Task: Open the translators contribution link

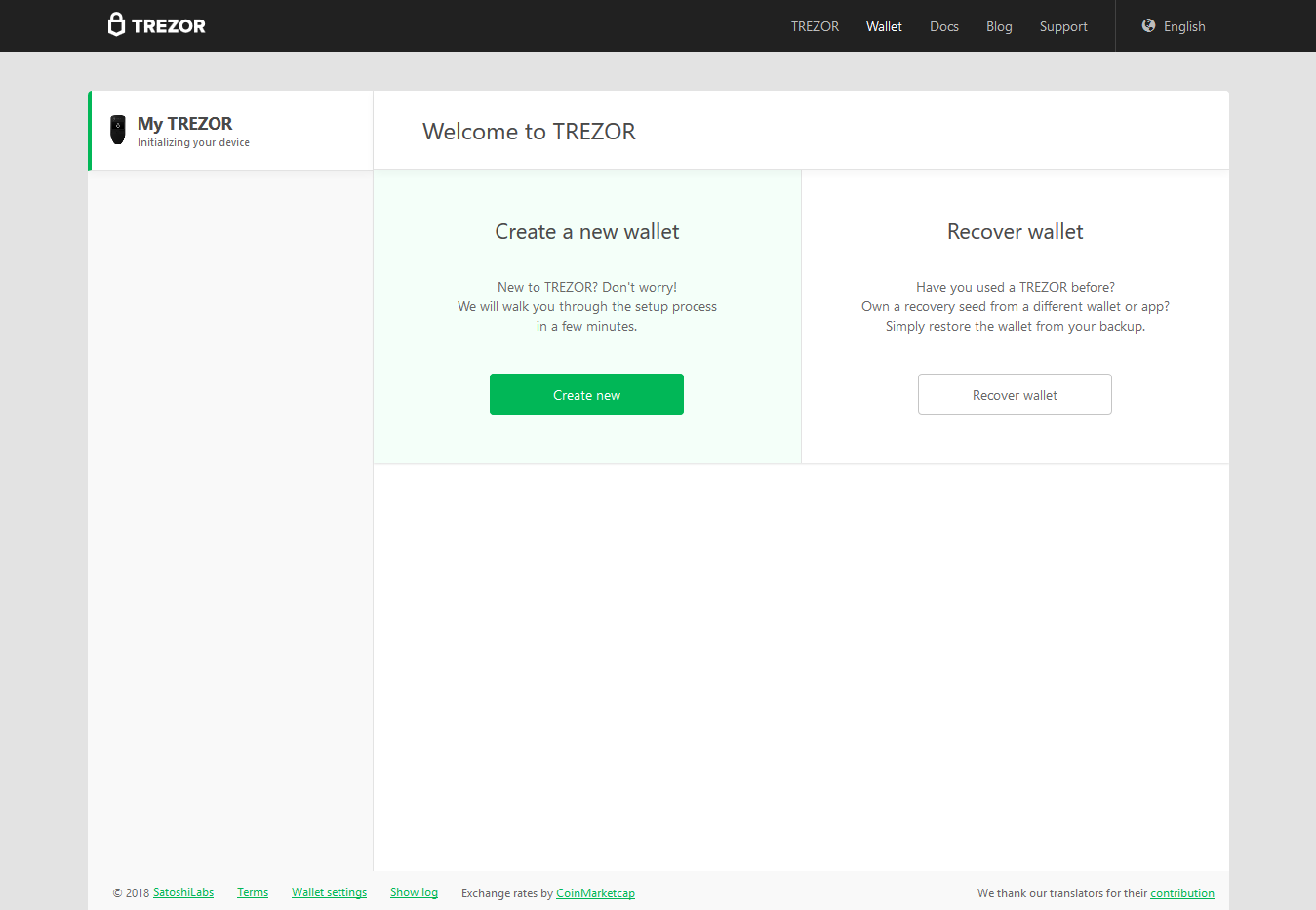Action: click(x=1181, y=893)
